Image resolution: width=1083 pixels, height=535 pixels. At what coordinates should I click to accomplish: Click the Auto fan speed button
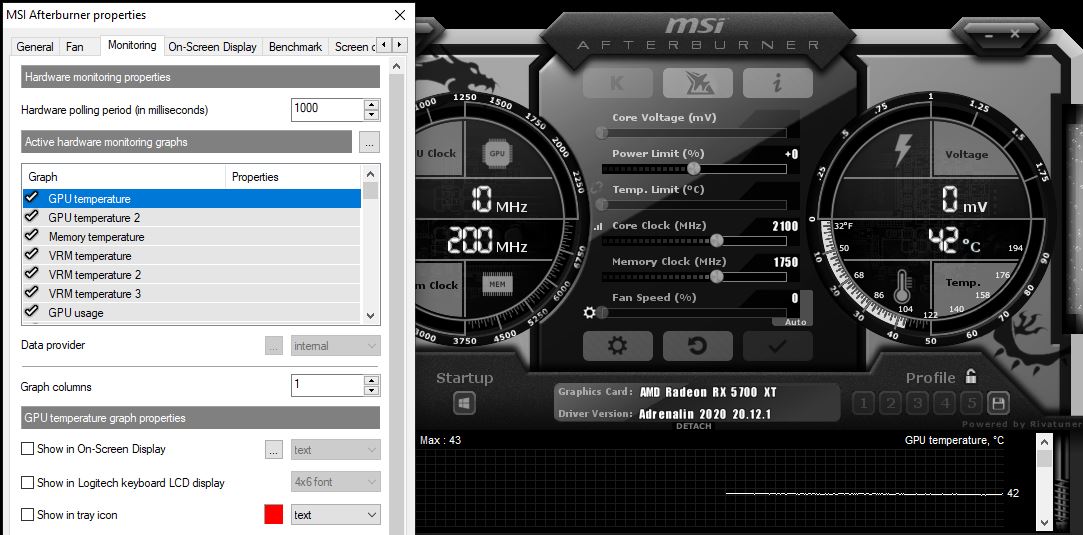pyautogui.click(x=796, y=322)
